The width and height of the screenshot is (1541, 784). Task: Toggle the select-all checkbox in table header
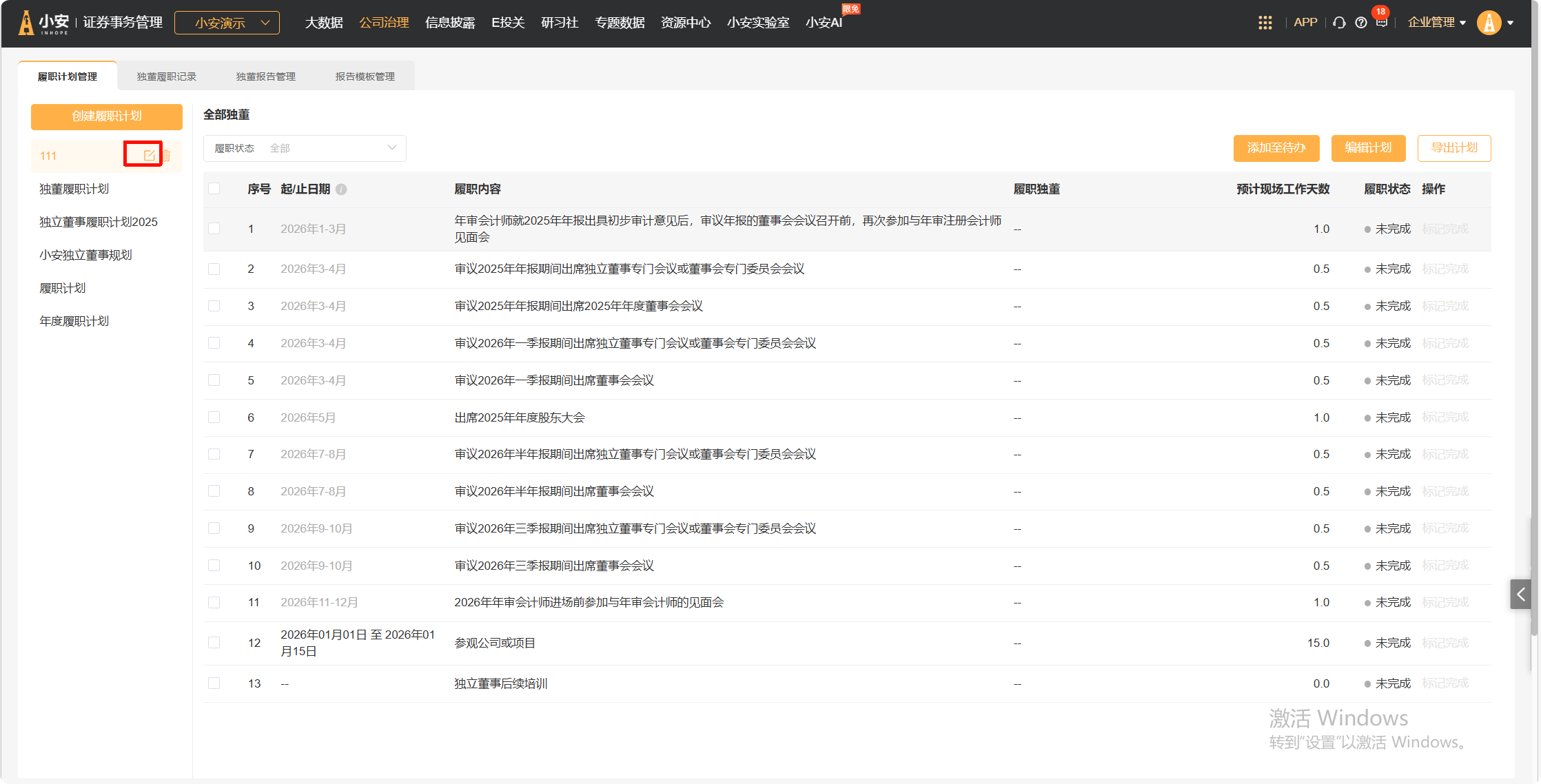point(214,189)
